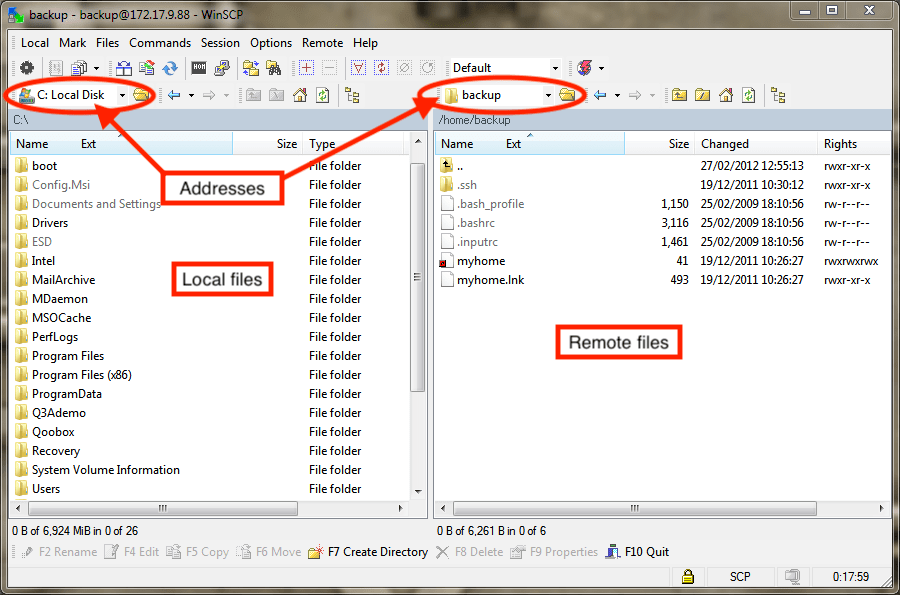Screen dimensions: 900x595
Task: Synchronize directories using the folder-arrows icon
Action: tap(252, 67)
